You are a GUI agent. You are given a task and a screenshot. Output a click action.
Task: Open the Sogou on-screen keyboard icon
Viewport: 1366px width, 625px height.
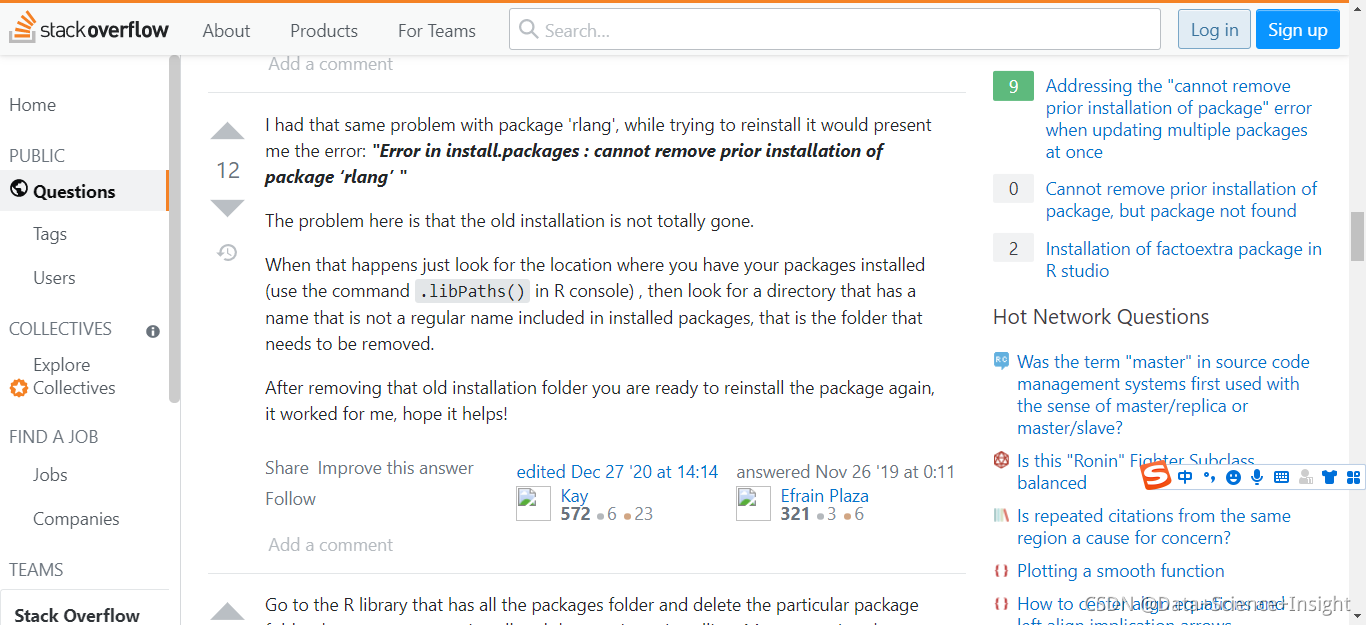tap(1281, 477)
